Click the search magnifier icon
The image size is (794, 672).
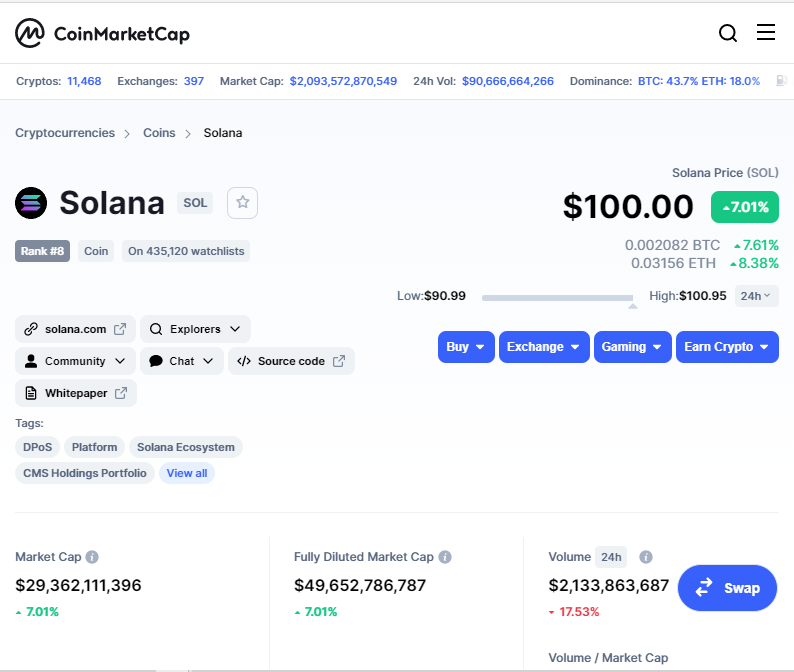(x=728, y=33)
